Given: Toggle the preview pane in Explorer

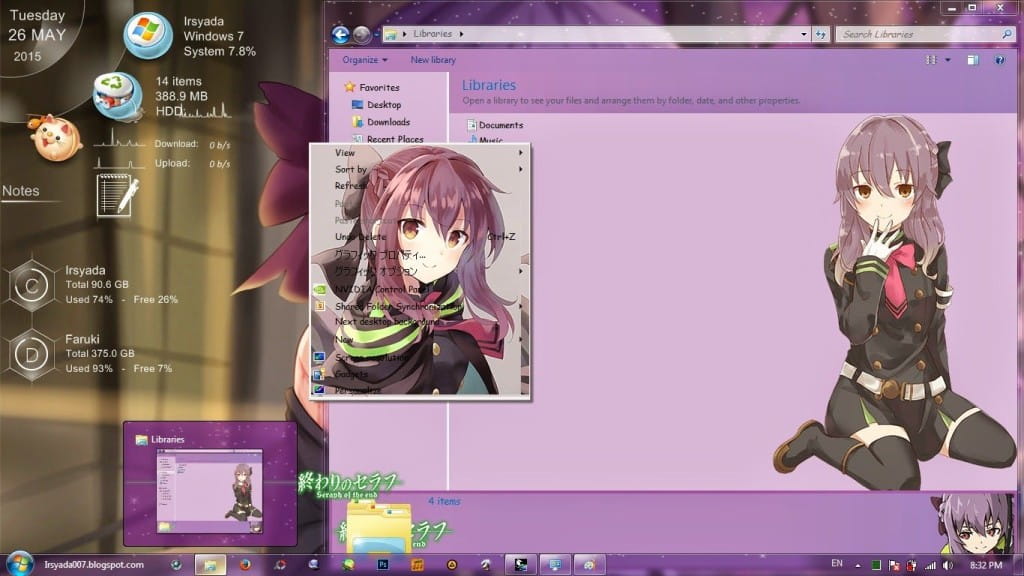Looking at the screenshot, I should click(972, 60).
